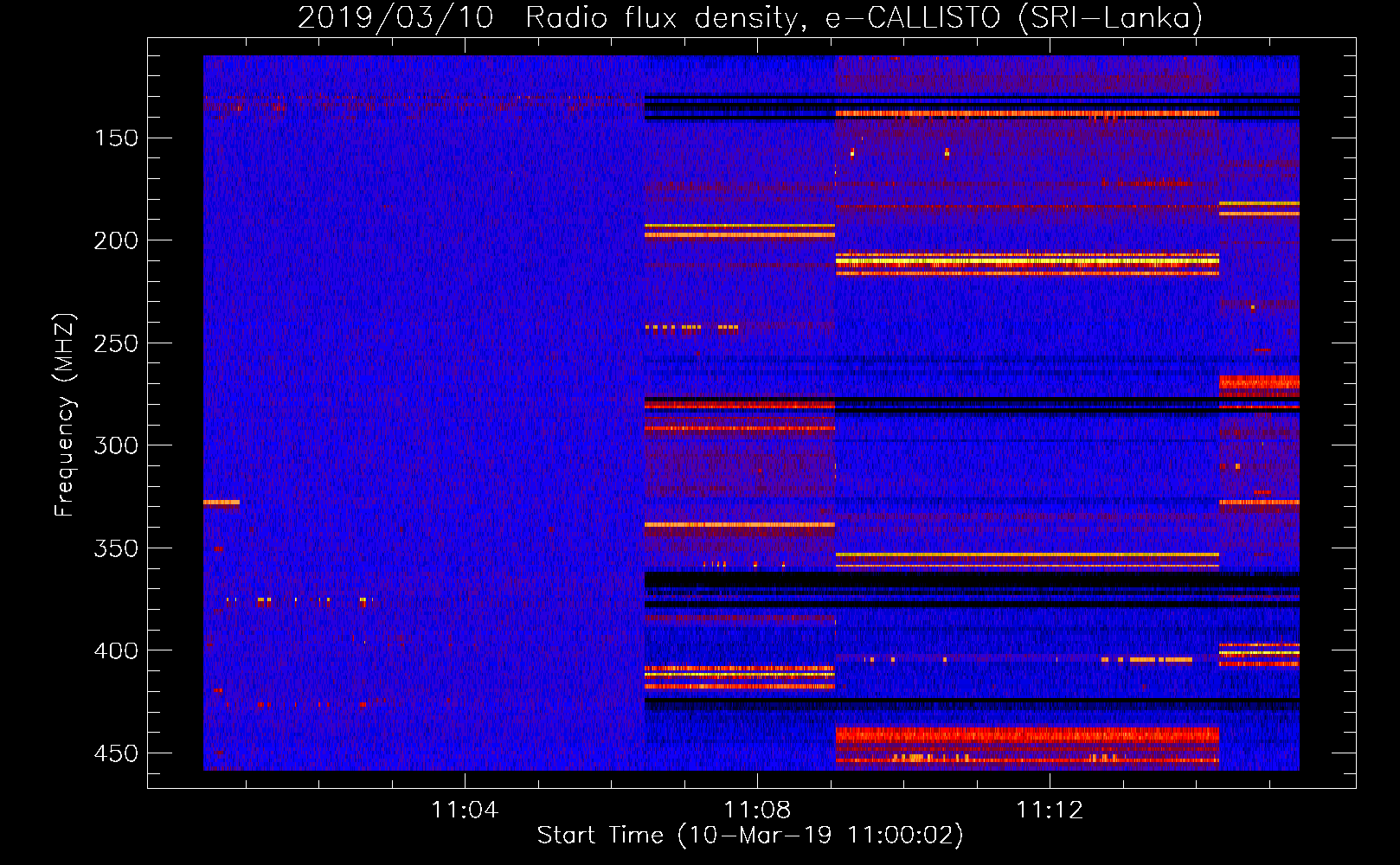Click the 450 frequency tick label
Viewport: 1400px width, 865px height.
coord(116,753)
